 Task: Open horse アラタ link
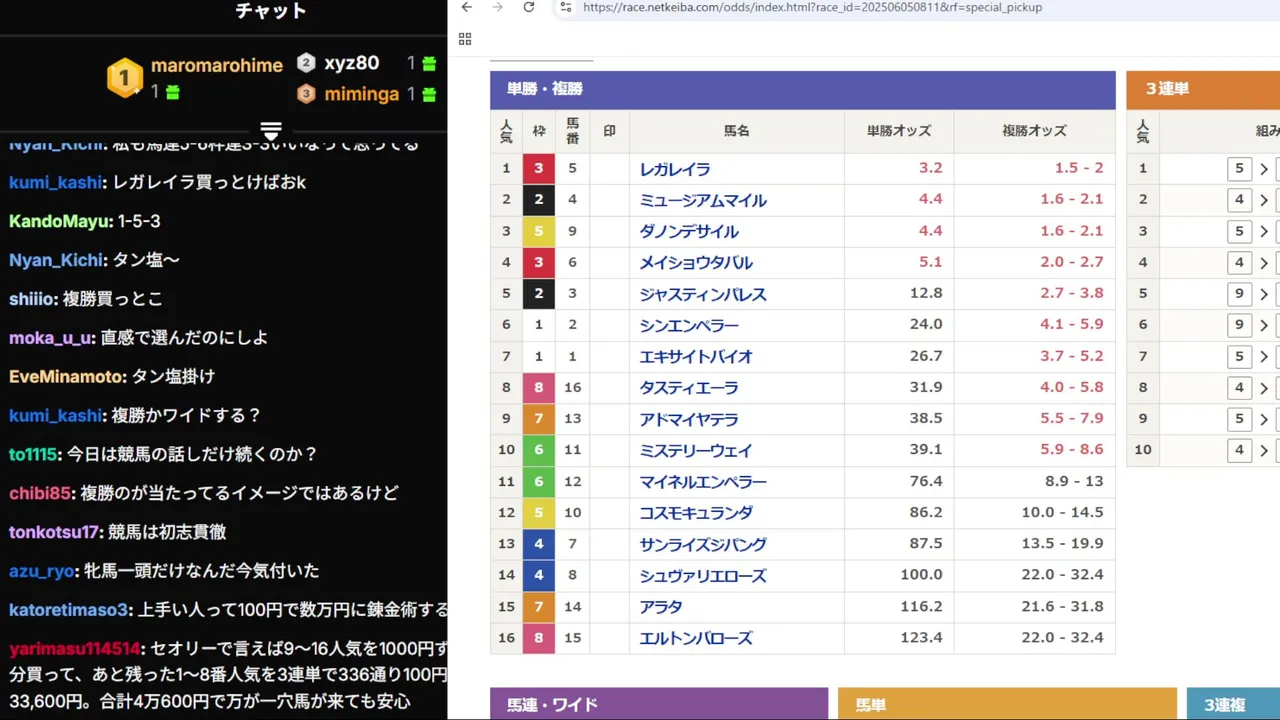tap(661, 607)
